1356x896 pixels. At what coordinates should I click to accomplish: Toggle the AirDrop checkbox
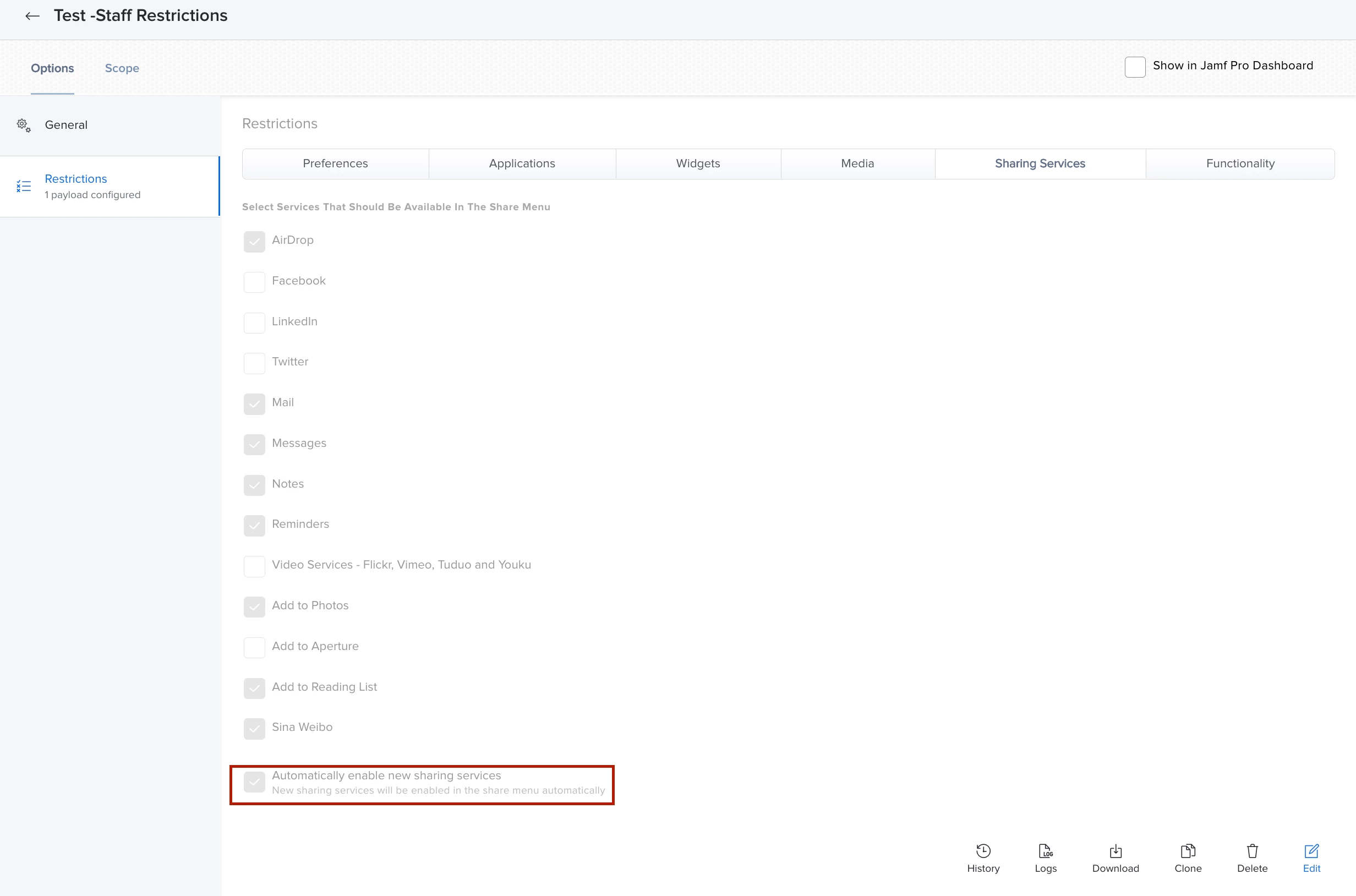(x=254, y=241)
